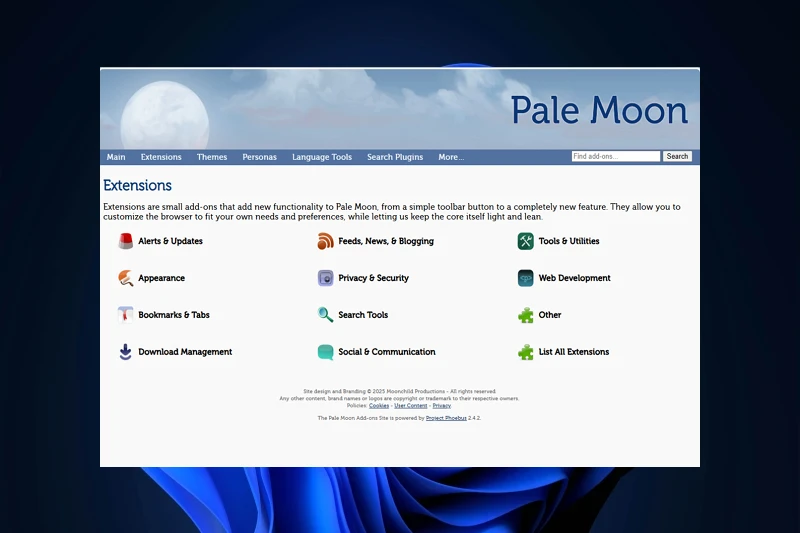This screenshot has width=800, height=533.
Task: Open the Tools & Utilities category link
Action: [569, 241]
